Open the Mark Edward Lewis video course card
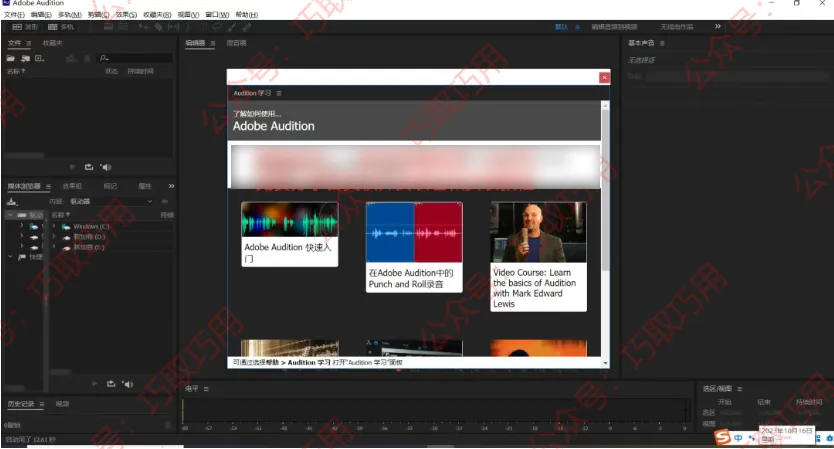The height and width of the screenshot is (449, 834). click(x=538, y=256)
